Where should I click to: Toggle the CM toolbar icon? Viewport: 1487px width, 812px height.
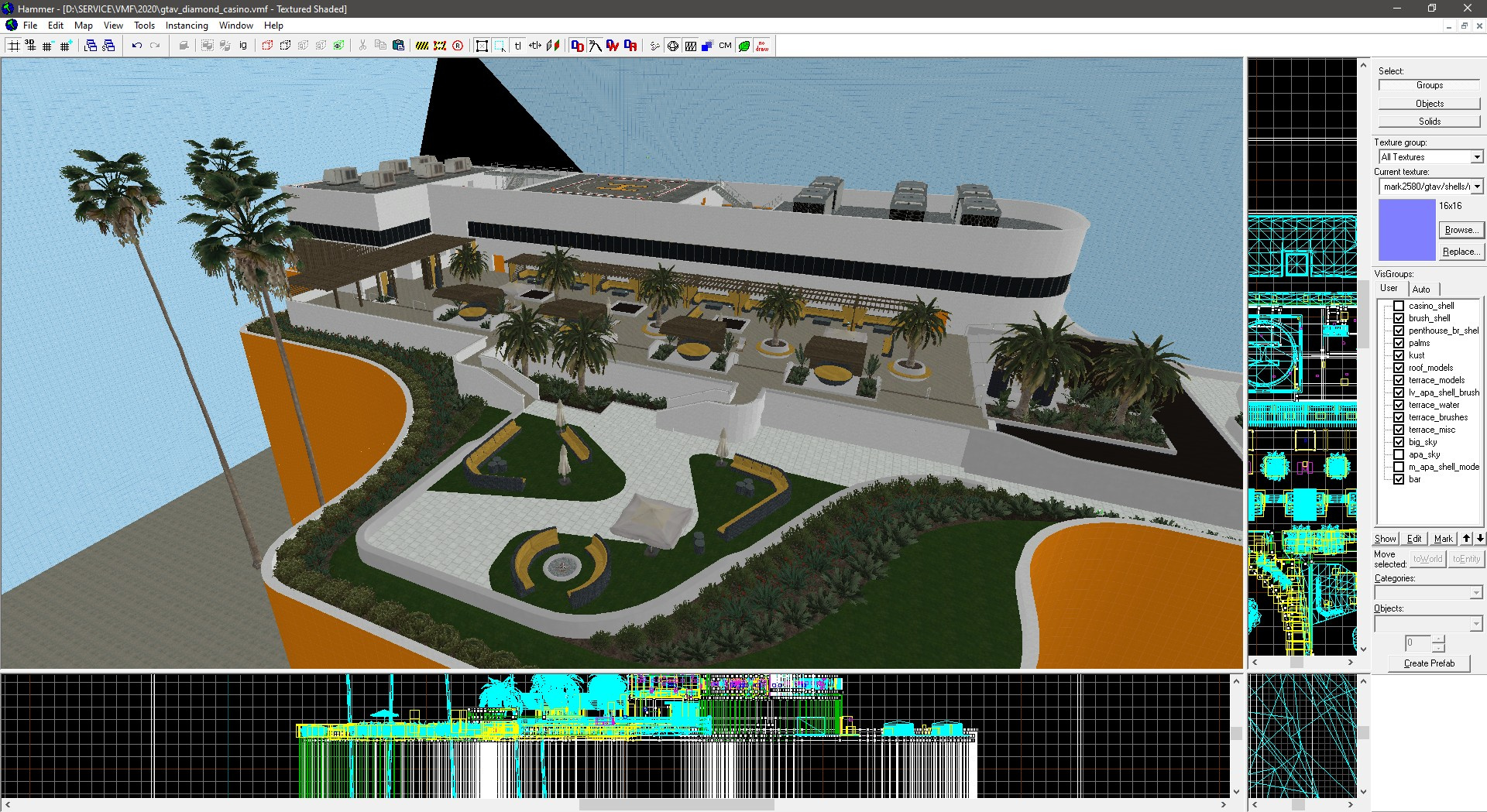click(725, 46)
